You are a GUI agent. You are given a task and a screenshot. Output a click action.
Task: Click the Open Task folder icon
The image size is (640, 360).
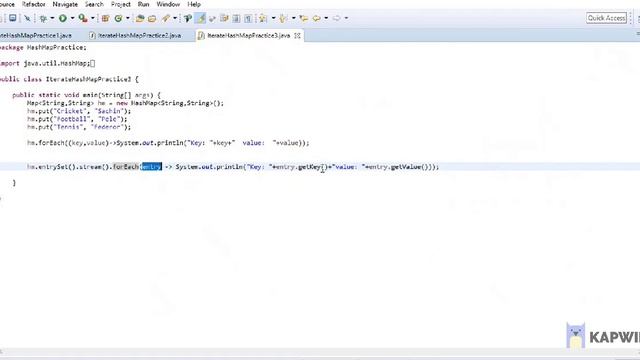click(x=152, y=18)
